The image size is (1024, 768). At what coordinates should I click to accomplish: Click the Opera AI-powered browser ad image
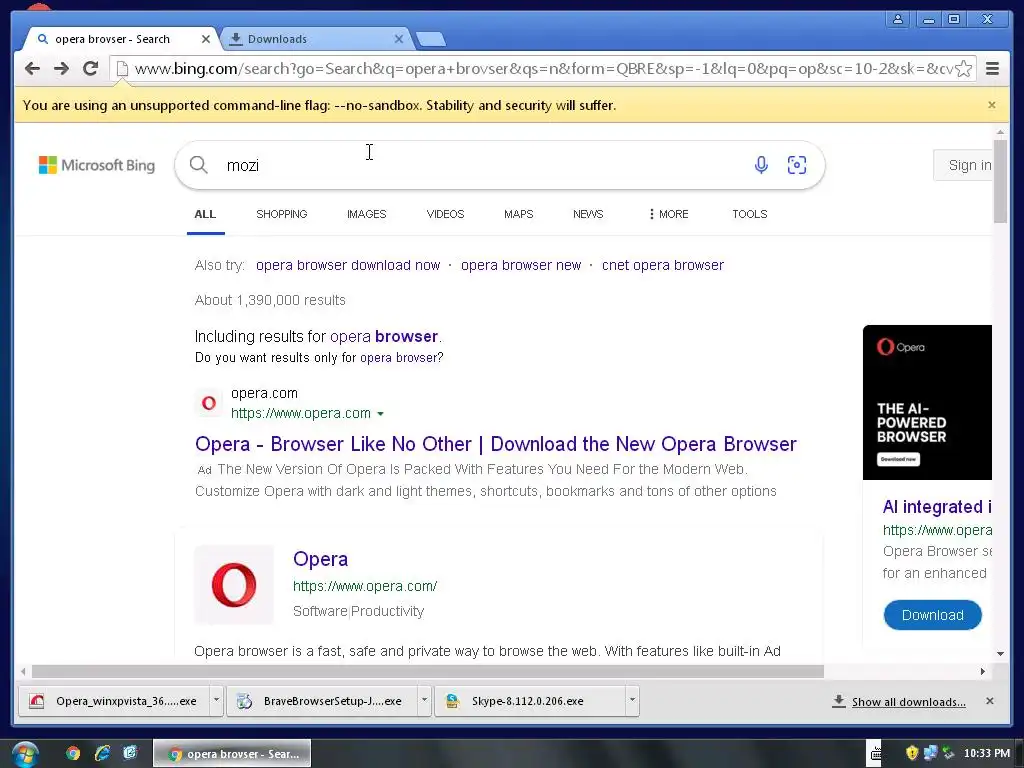coord(927,402)
